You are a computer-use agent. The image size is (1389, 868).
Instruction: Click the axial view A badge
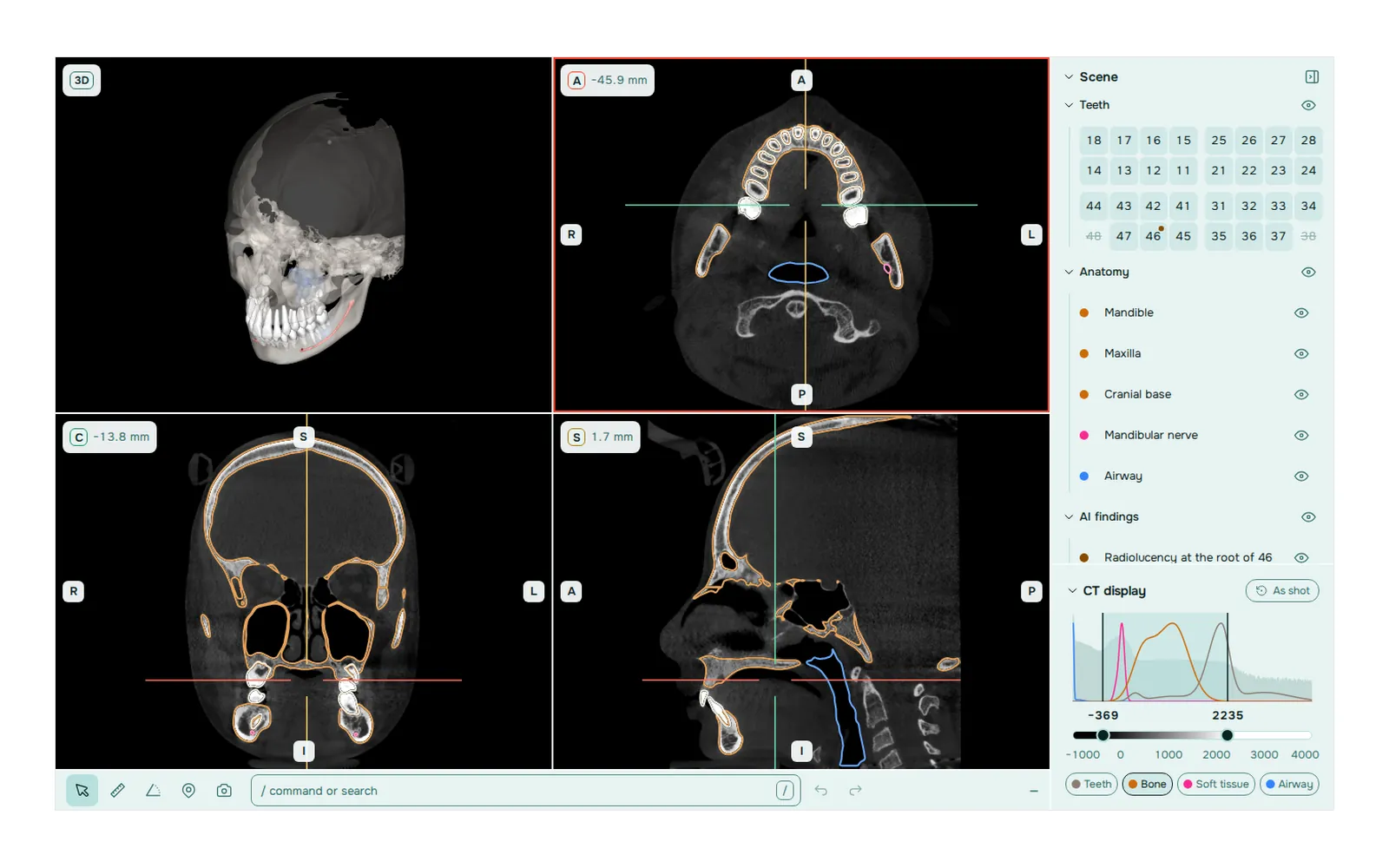576,81
